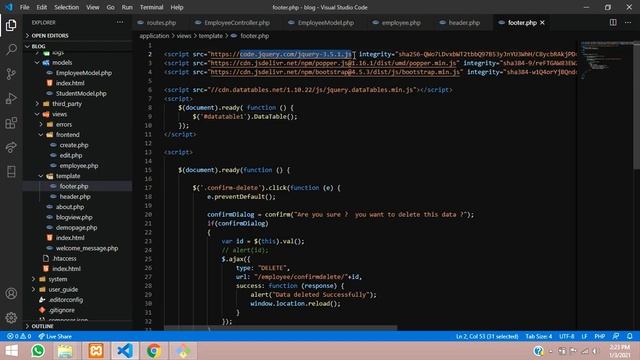
Task: Open Explorer views and more actions ellipsis
Action: pos(120,22)
